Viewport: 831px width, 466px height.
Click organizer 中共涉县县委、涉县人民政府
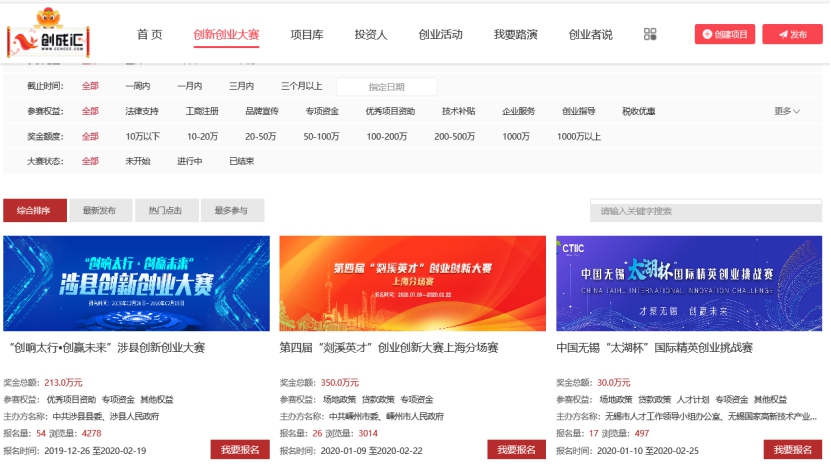pyautogui.click(x=106, y=416)
